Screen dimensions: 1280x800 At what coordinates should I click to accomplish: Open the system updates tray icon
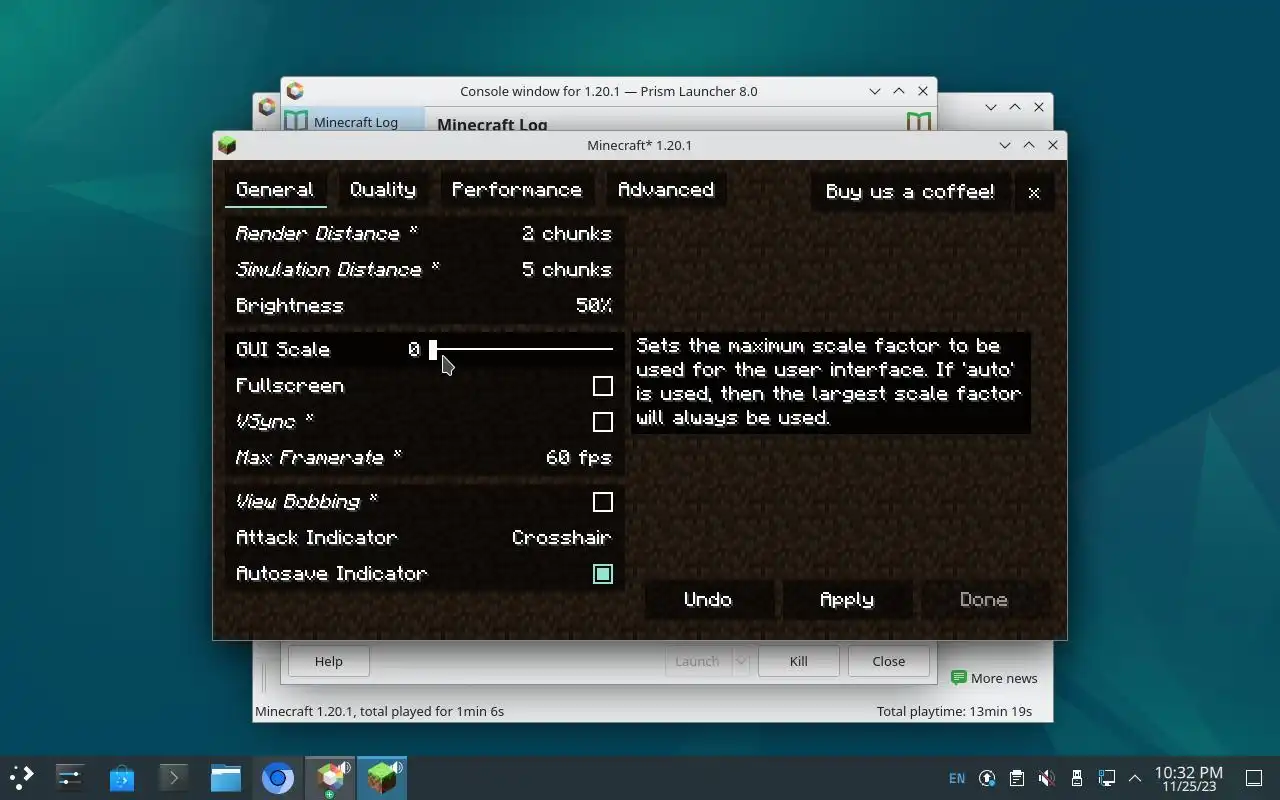(987, 778)
